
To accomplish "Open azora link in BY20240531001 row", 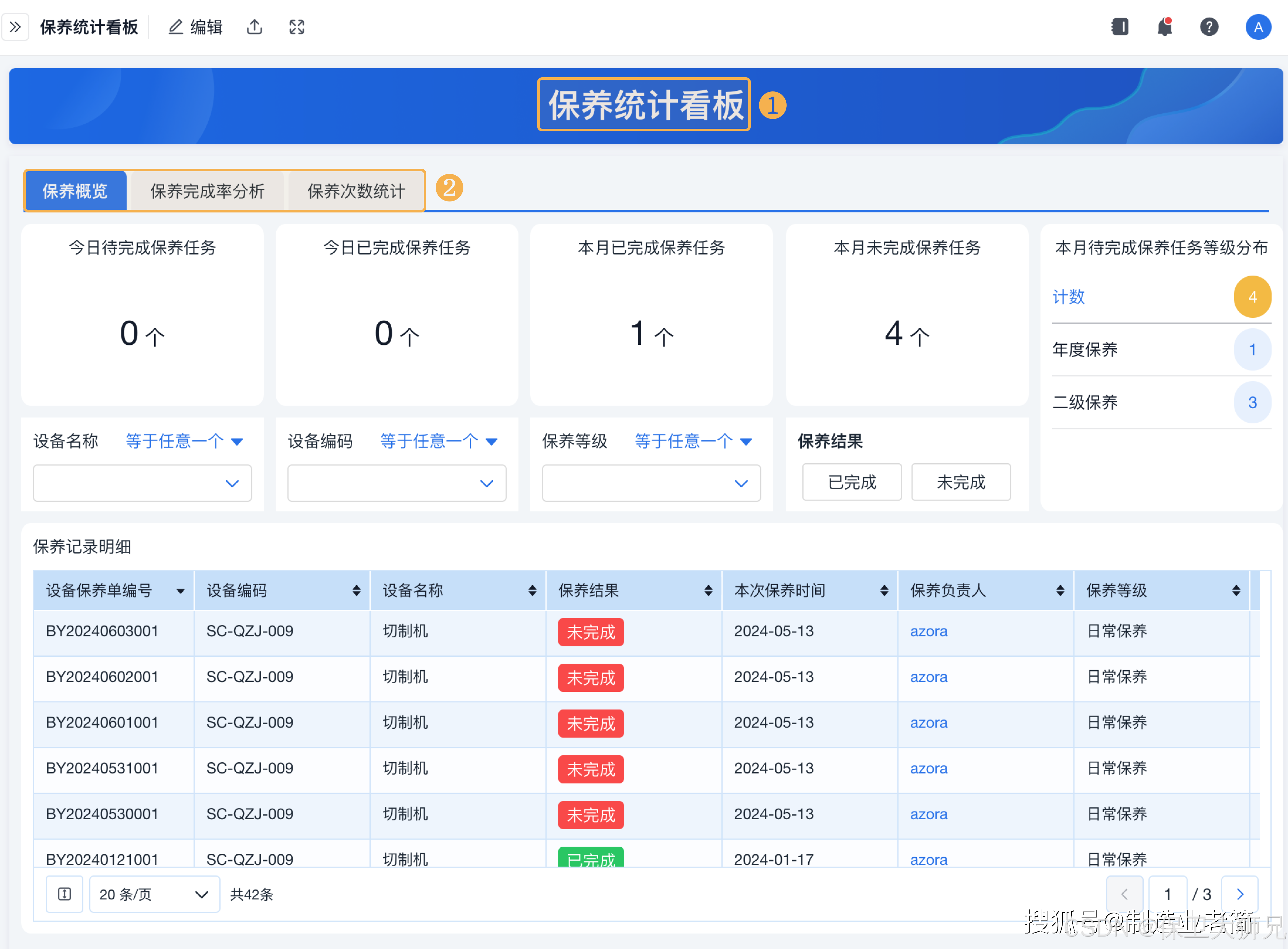I will click(928, 769).
